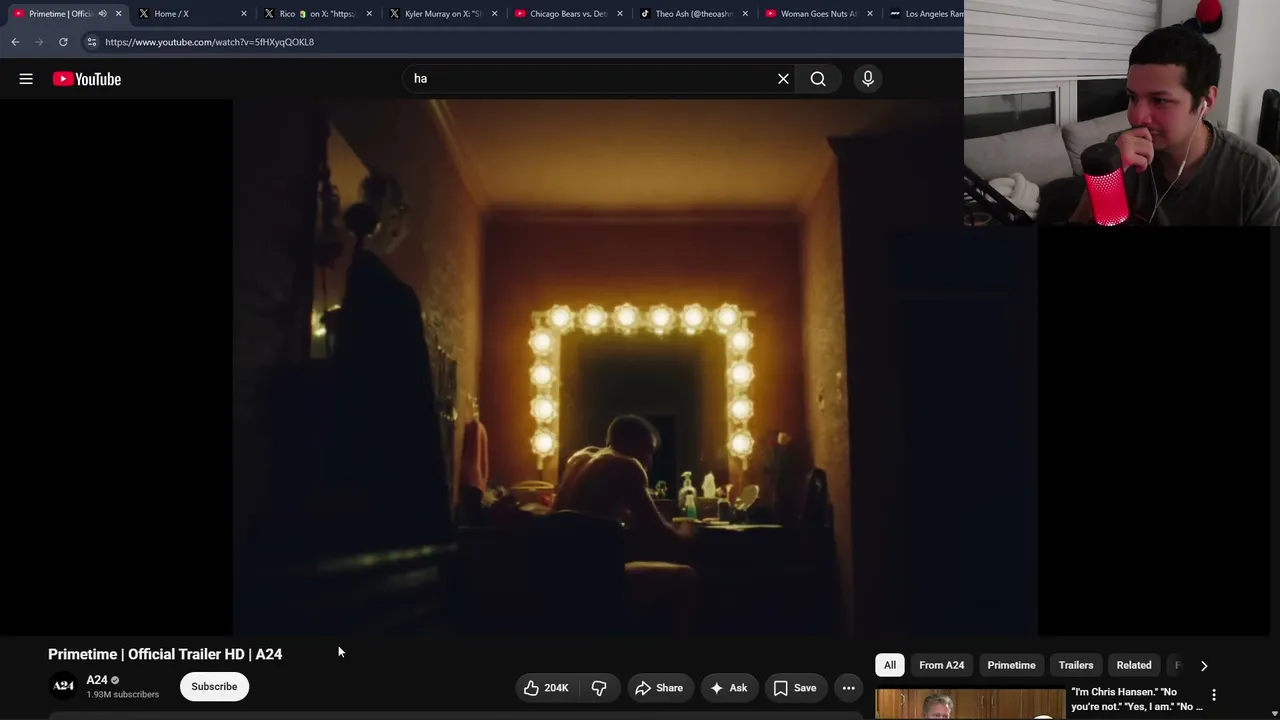The width and height of the screenshot is (1280, 720).
Task: Mute the Primetime tab audio icon
Action: pos(102,14)
